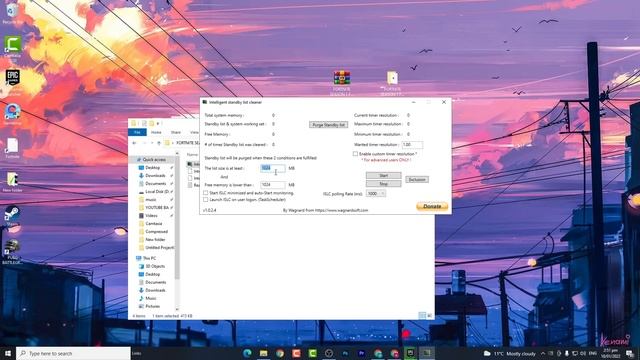Image resolution: width=640 pixels, height=360 pixels.
Task: Open the notification center in the system tray
Action: [630, 353]
